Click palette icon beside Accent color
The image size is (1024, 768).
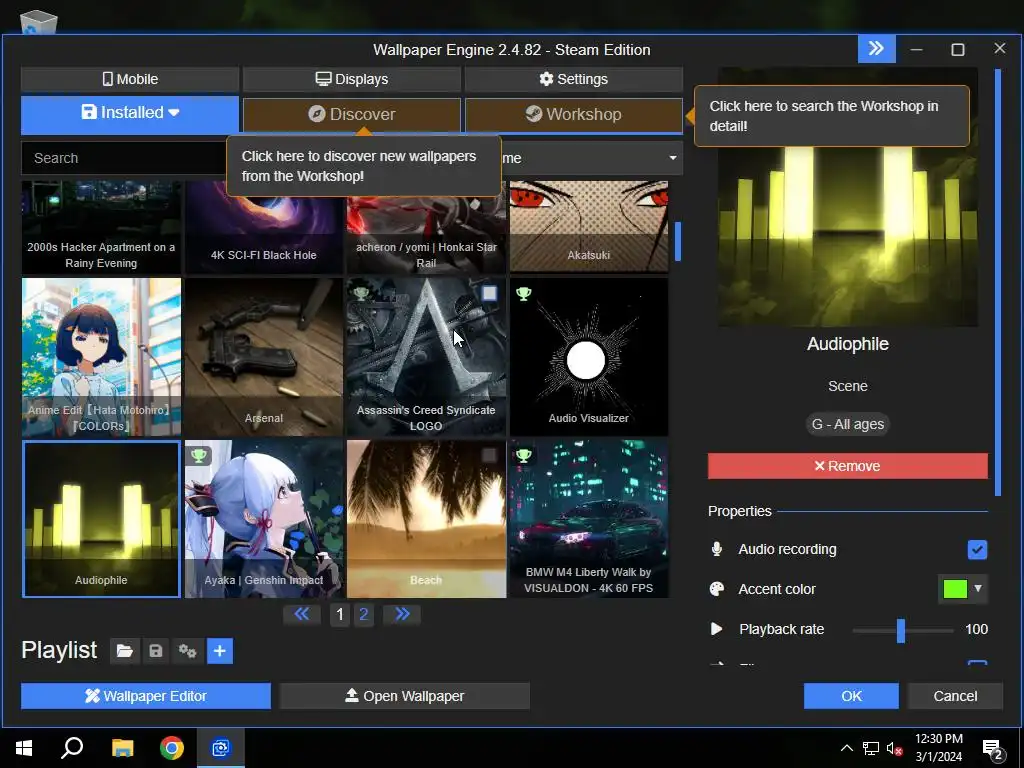pos(716,589)
